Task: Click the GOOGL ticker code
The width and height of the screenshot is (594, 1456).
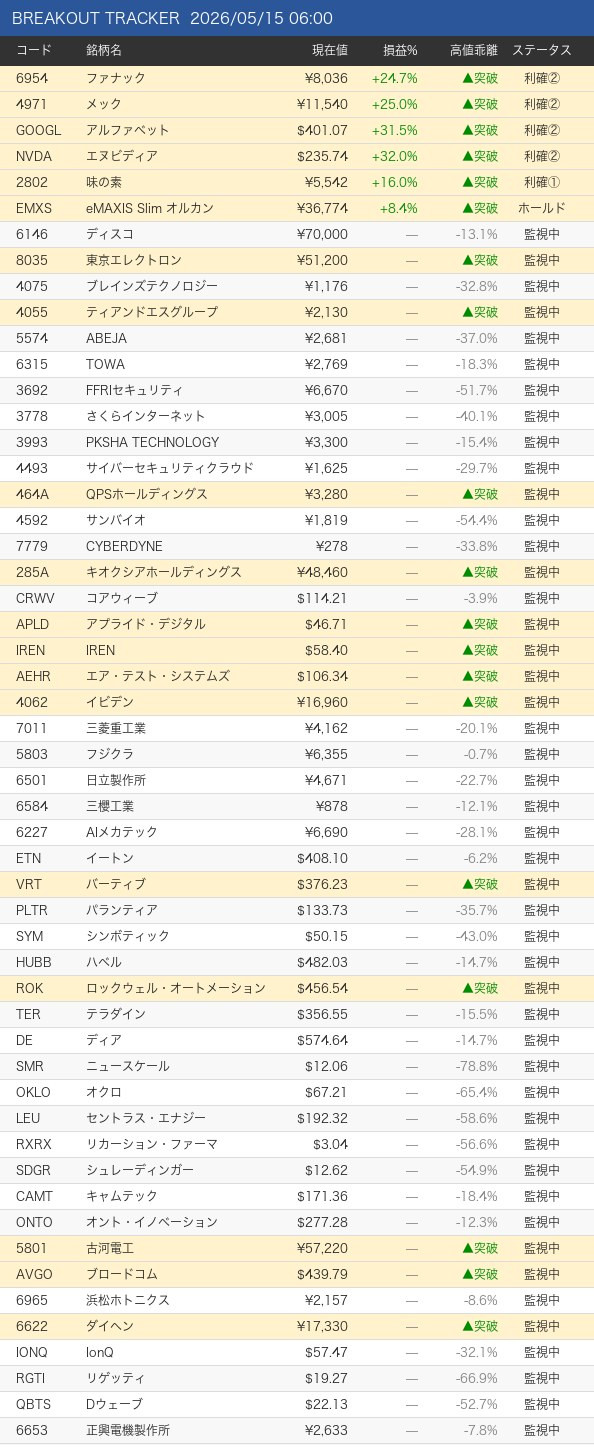Action: coord(38,130)
